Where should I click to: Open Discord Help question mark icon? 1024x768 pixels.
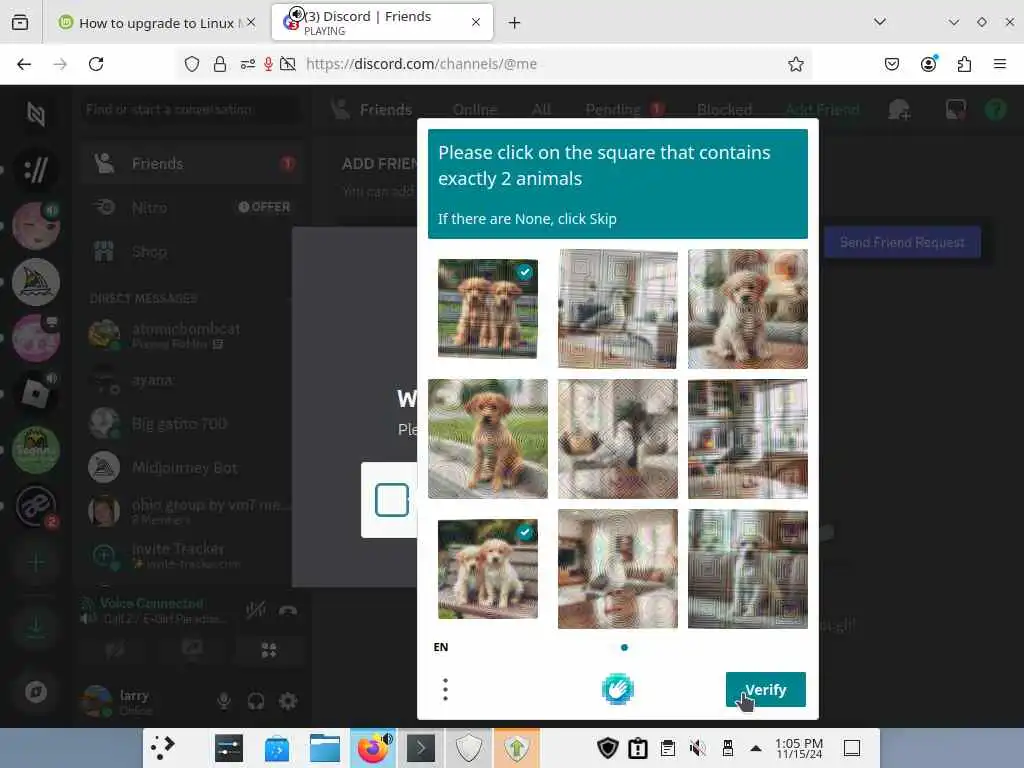coord(995,110)
